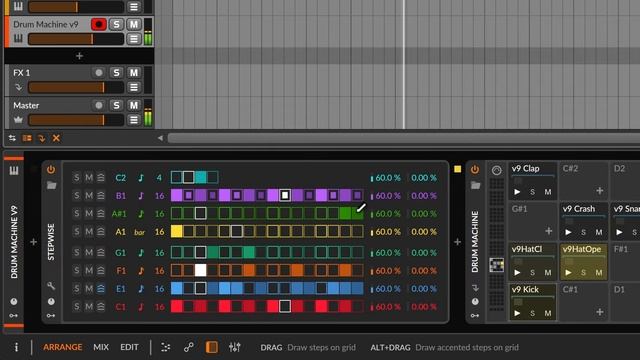Open E1 lane highlighted options icon
The height and width of the screenshot is (360, 640).
point(101,289)
